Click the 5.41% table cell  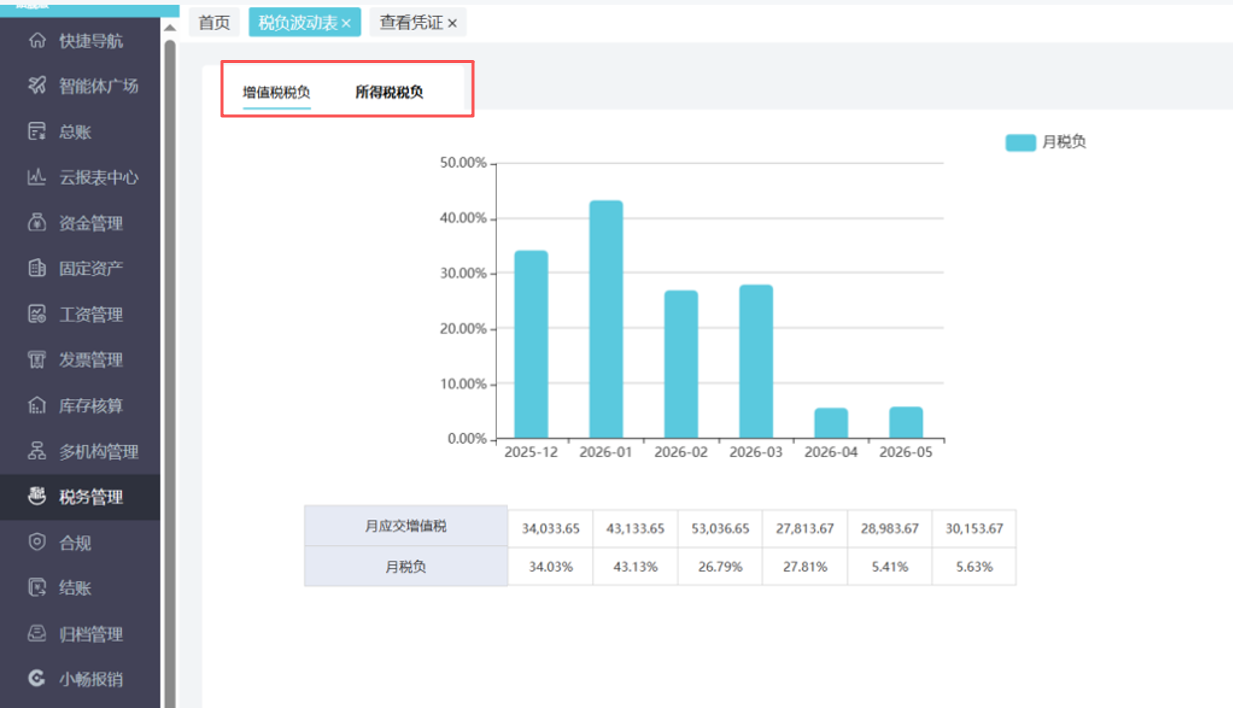point(889,566)
